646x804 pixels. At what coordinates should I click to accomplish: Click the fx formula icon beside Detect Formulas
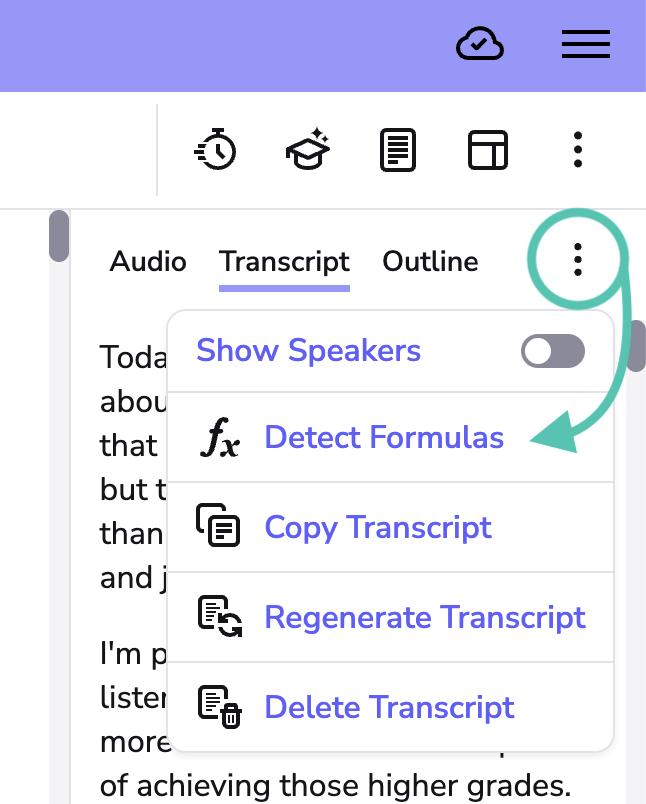(x=218, y=438)
